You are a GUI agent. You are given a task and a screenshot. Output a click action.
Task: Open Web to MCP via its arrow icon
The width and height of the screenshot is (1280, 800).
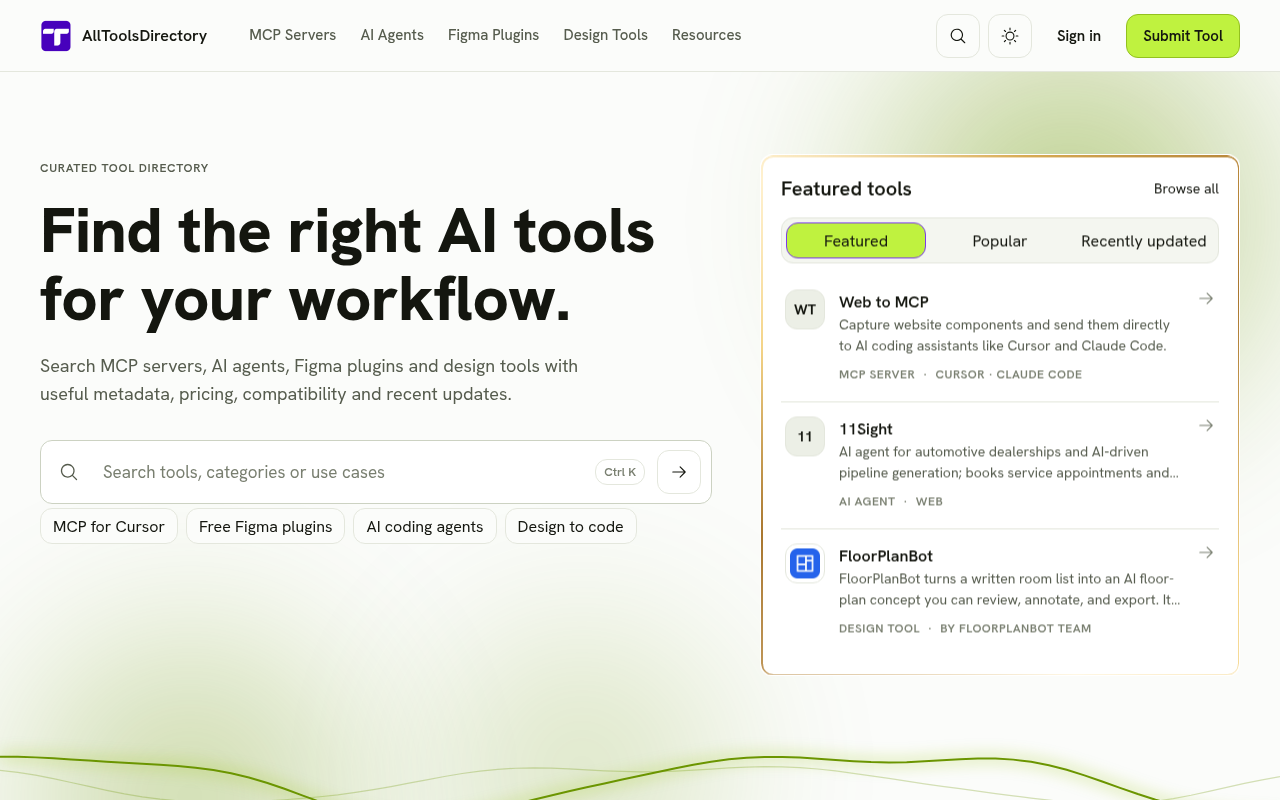coord(1206,299)
